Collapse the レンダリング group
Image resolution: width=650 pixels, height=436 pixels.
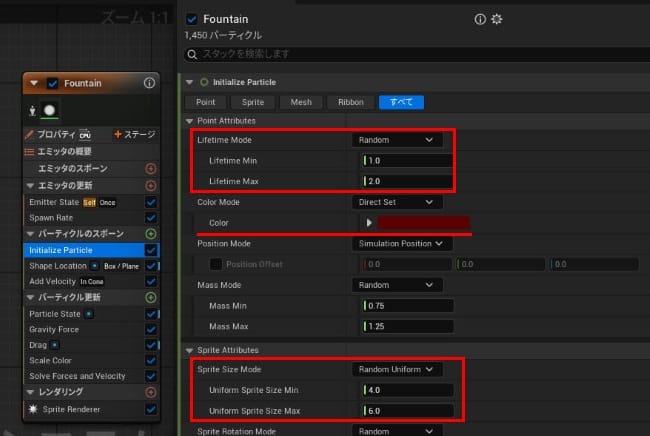tap(30, 392)
